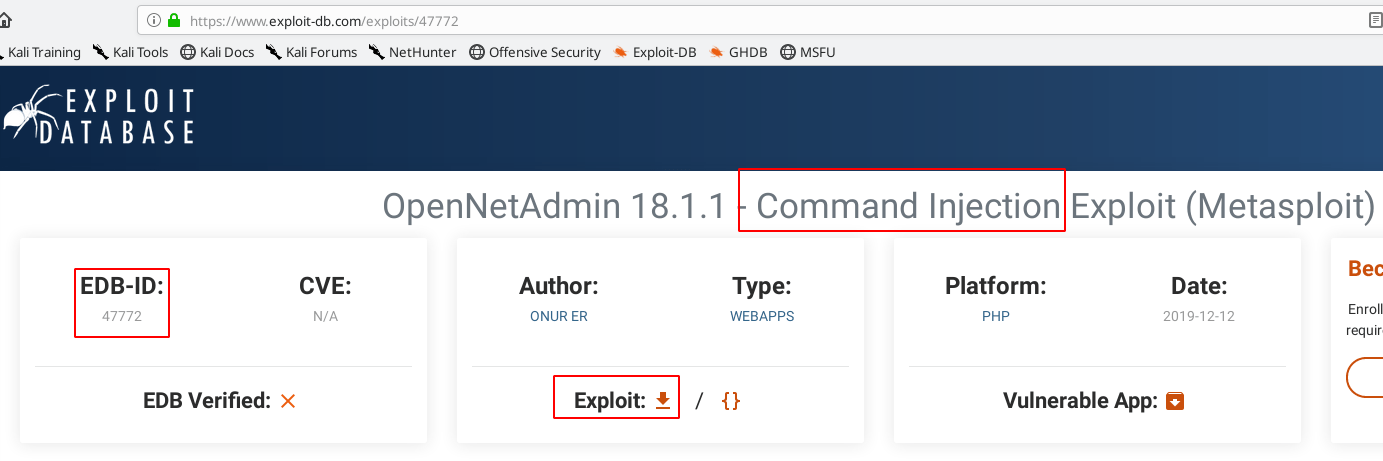Viewport: 1383px width, 461px height.
Task: Select the EDB-ID value 47772
Action: click(x=122, y=316)
